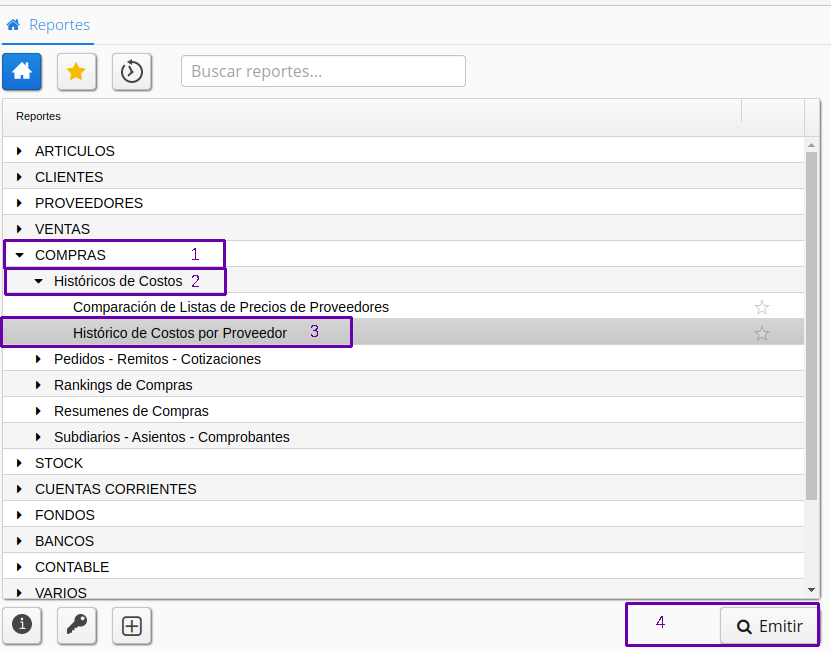Select the ARTICULOS label
The width and height of the screenshot is (831, 652).
tap(75, 151)
